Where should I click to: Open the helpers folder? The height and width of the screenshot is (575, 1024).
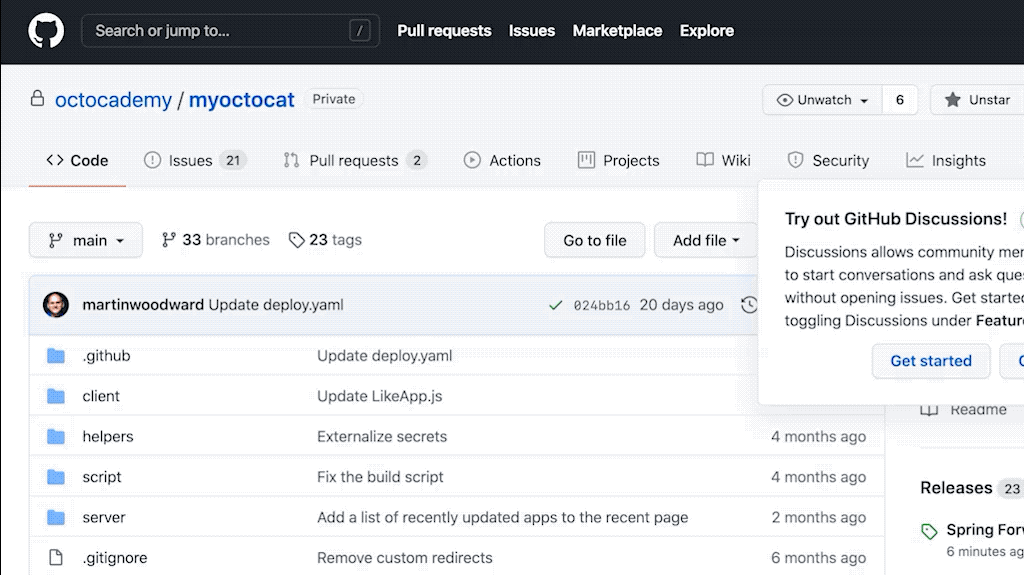108,436
